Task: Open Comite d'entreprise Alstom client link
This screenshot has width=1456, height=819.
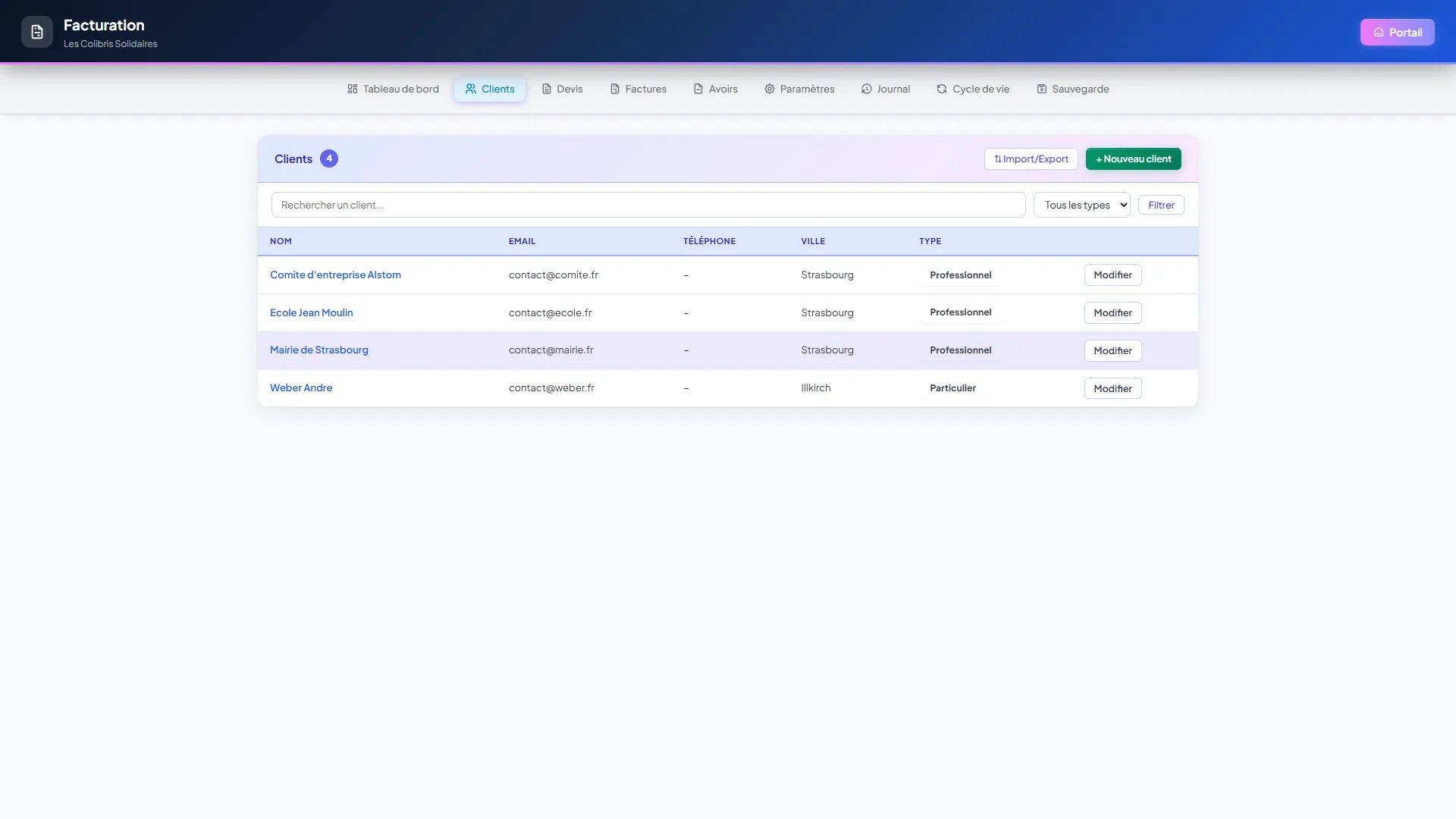Action: tap(335, 275)
